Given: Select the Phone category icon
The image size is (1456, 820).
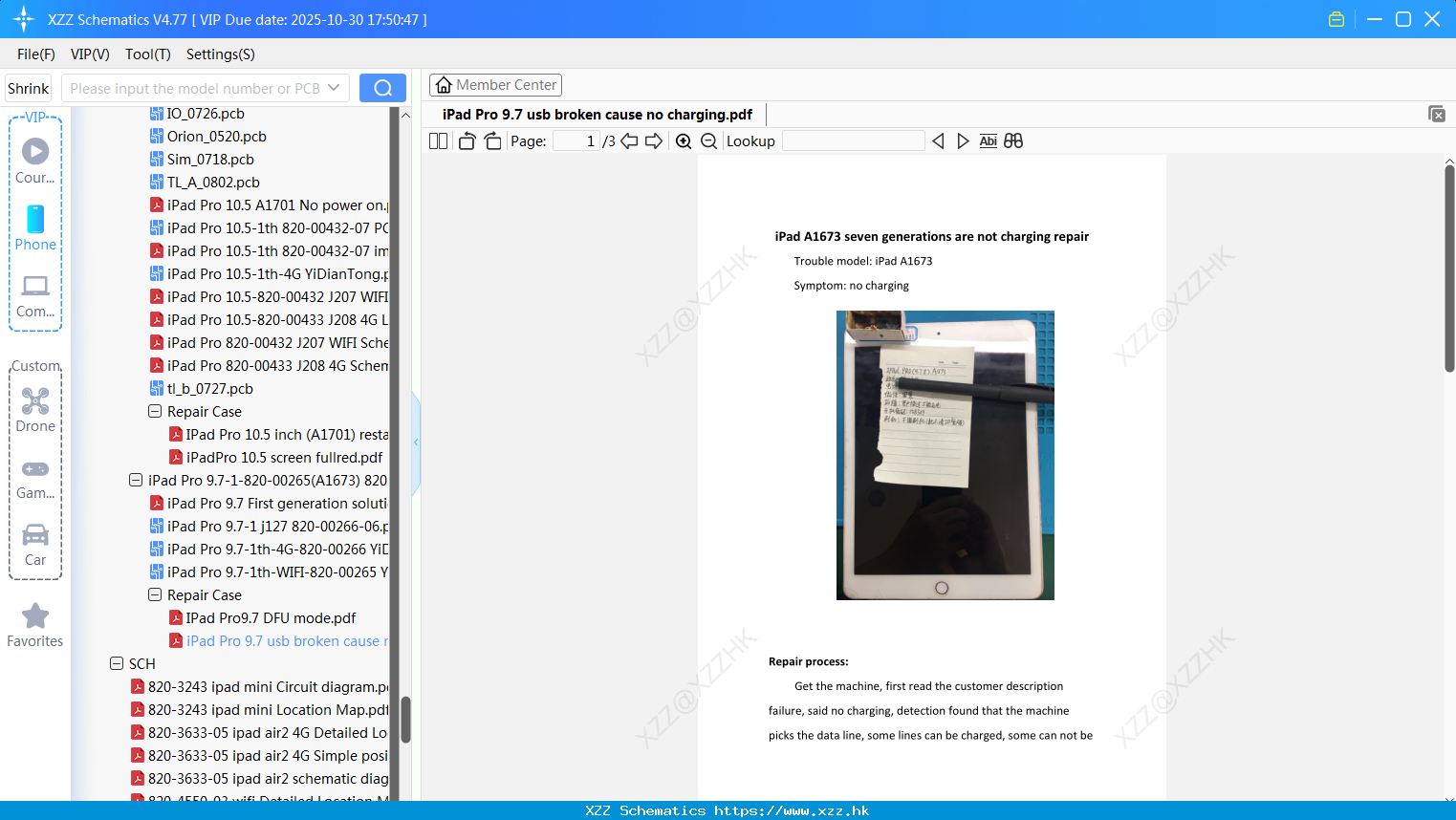Looking at the screenshot, I should click(35, 228).
